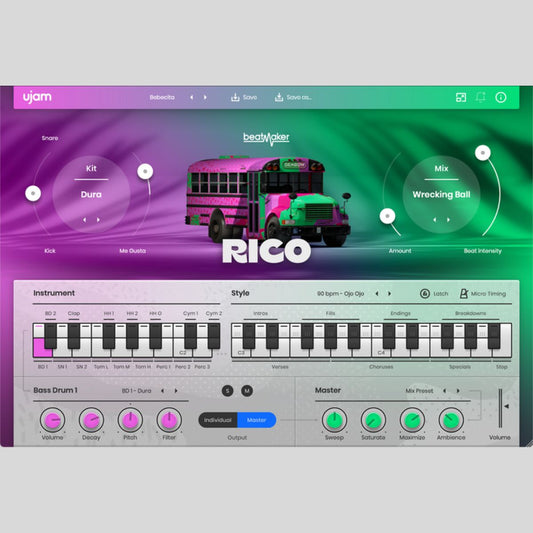Click the C4 key in Style keyboard
Image resolution: width=533 pixels, height=533 pixels.
(381, 352)
